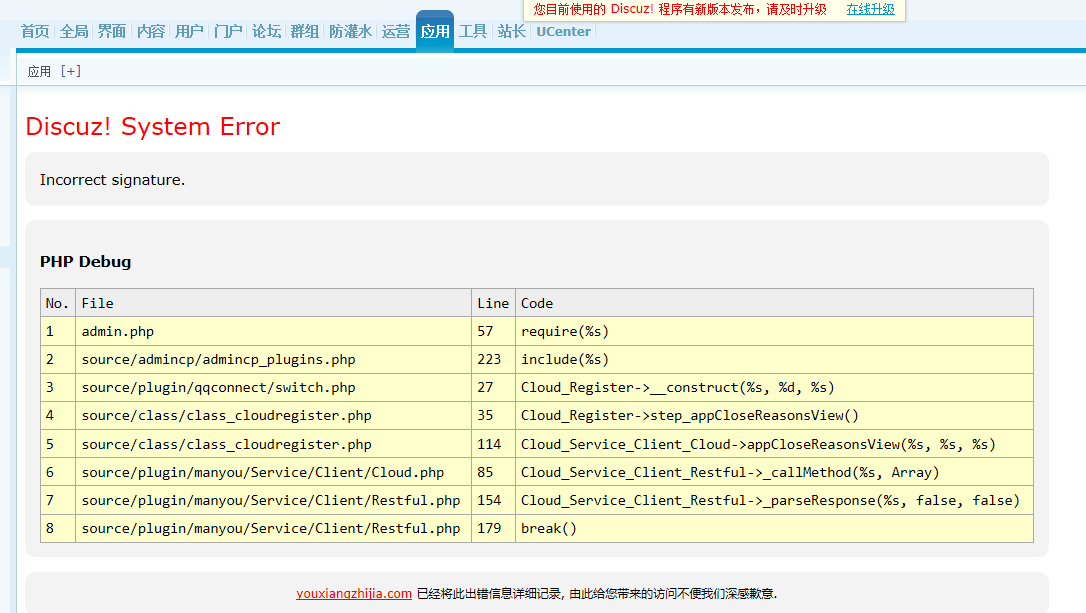Go to the 防灌水 tab
The image size is (1086, 613).
pos(350,31)
